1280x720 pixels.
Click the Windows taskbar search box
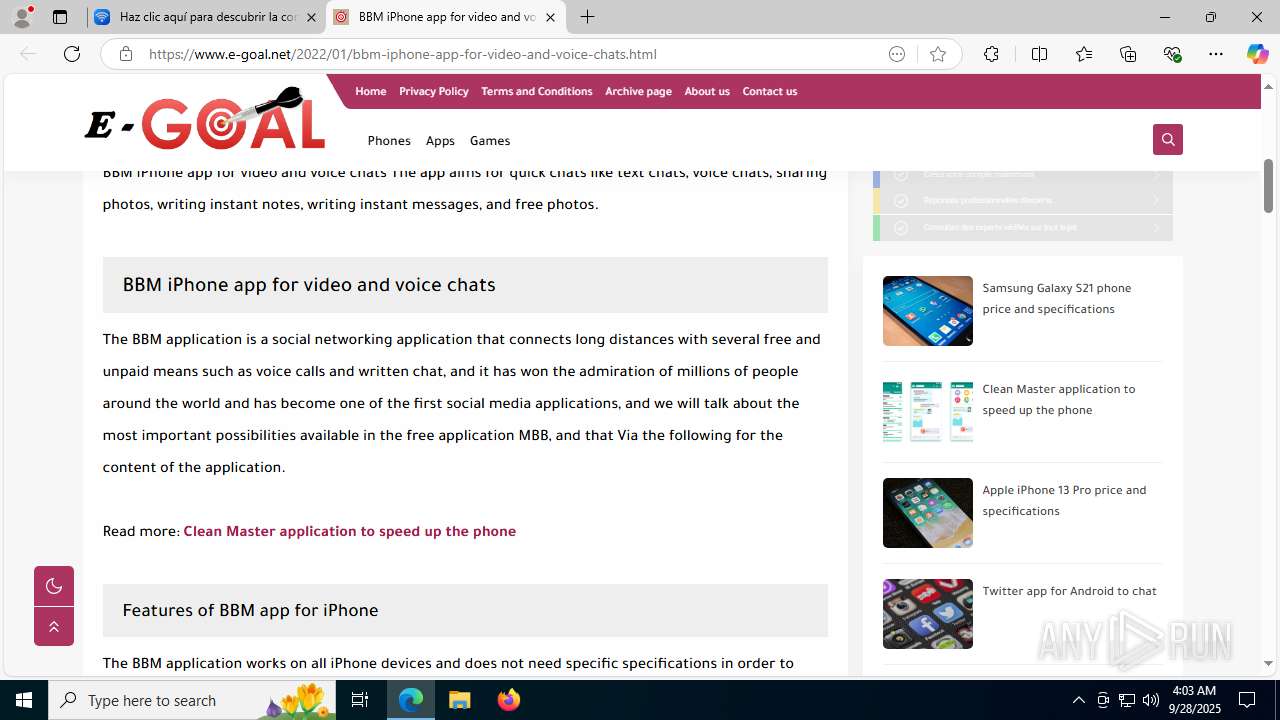point(192,700)
